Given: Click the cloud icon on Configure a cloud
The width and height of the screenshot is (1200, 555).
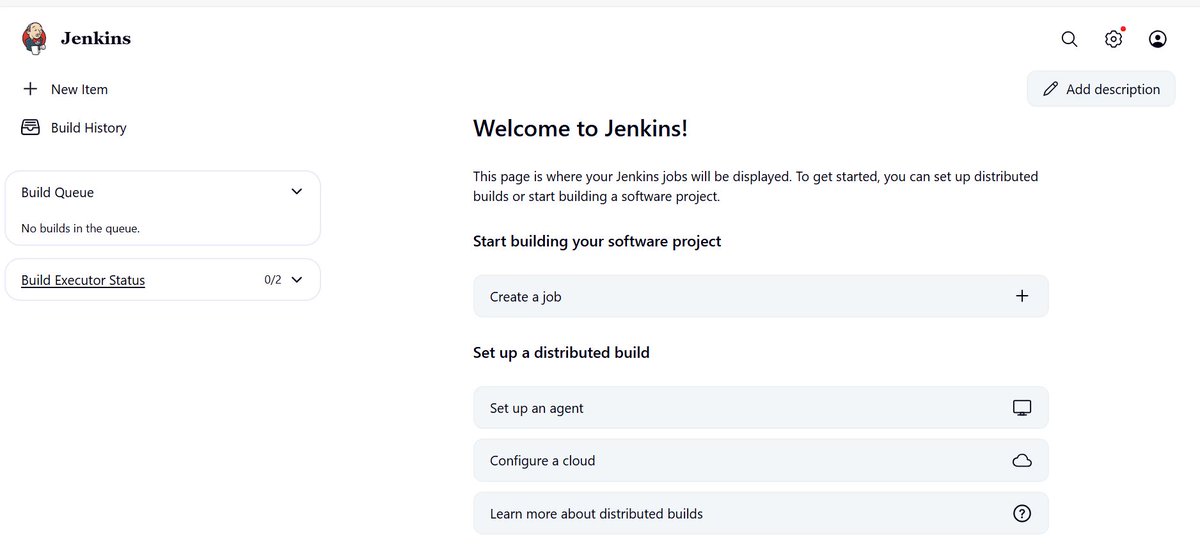Looking at the screenshot, I should tap(1022, 461).
